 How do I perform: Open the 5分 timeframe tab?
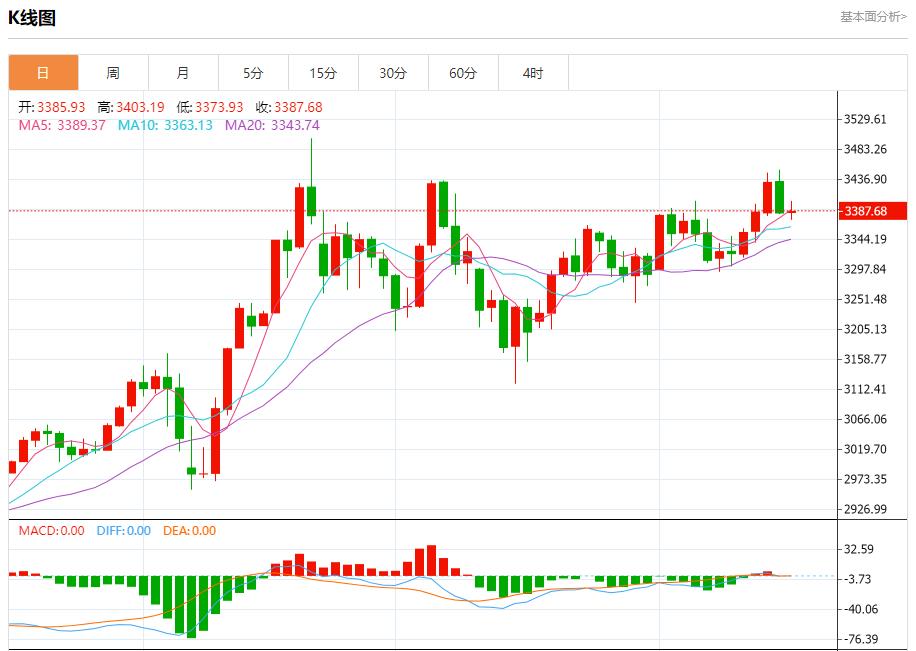pyautogui.click(x=253, y=73)
